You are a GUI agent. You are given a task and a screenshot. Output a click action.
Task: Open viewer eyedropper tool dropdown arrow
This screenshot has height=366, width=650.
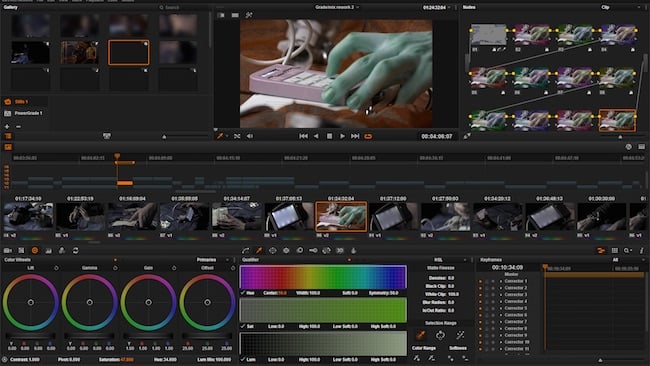click(227, 136)
